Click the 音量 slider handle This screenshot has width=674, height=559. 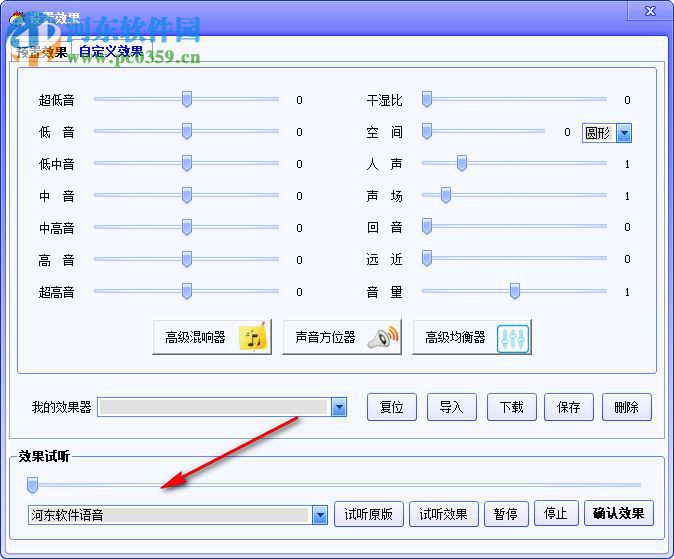coord(515,291)
